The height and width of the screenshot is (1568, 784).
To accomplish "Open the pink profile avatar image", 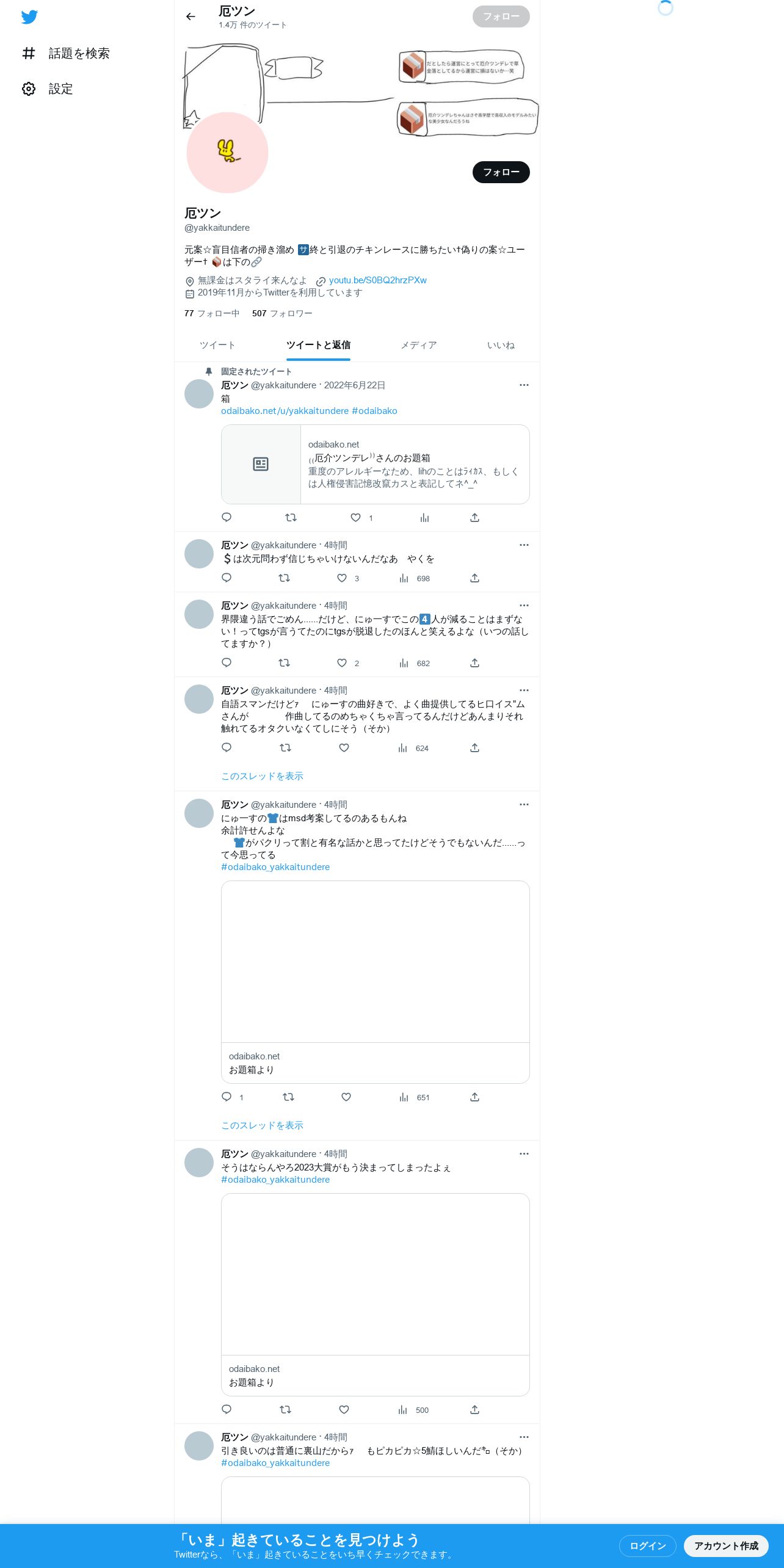I will click(227, 153).
